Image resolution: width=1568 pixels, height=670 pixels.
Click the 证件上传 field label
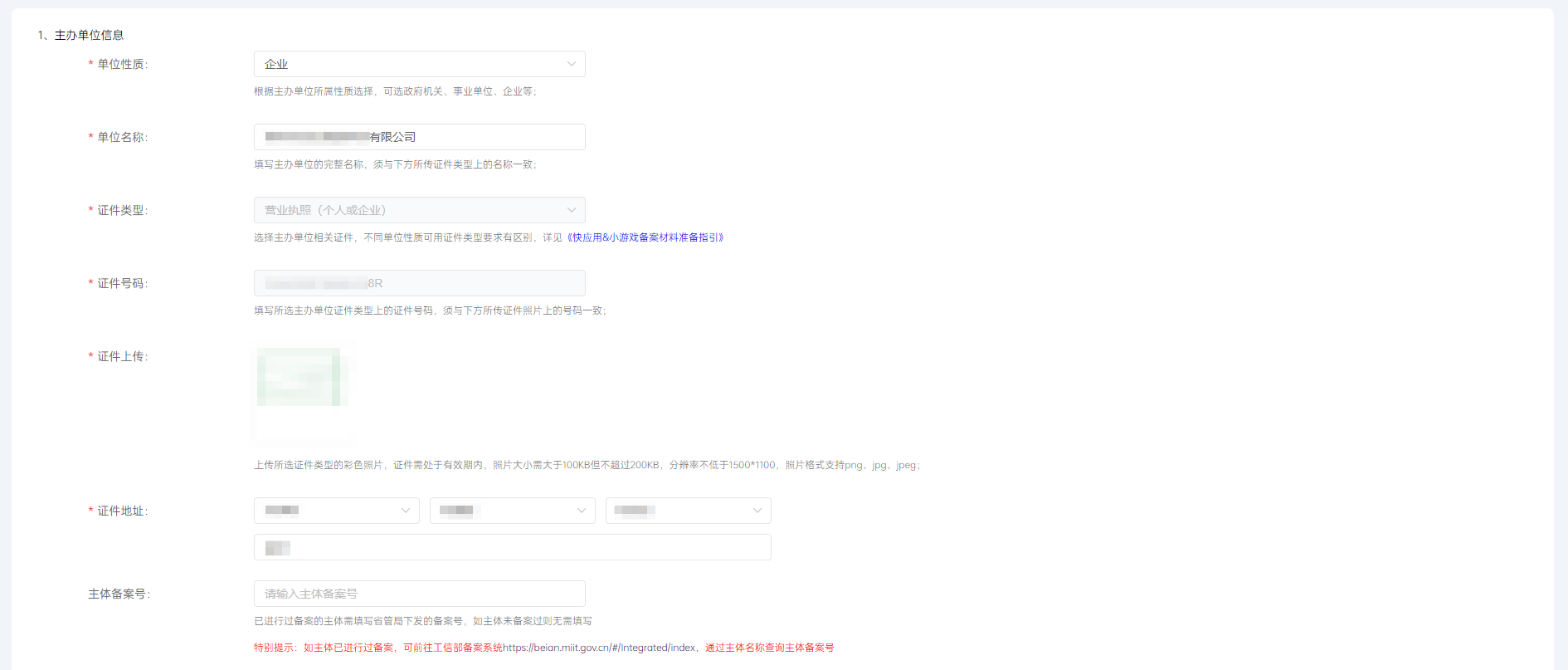pyautogui.click(x=122, y=356)
